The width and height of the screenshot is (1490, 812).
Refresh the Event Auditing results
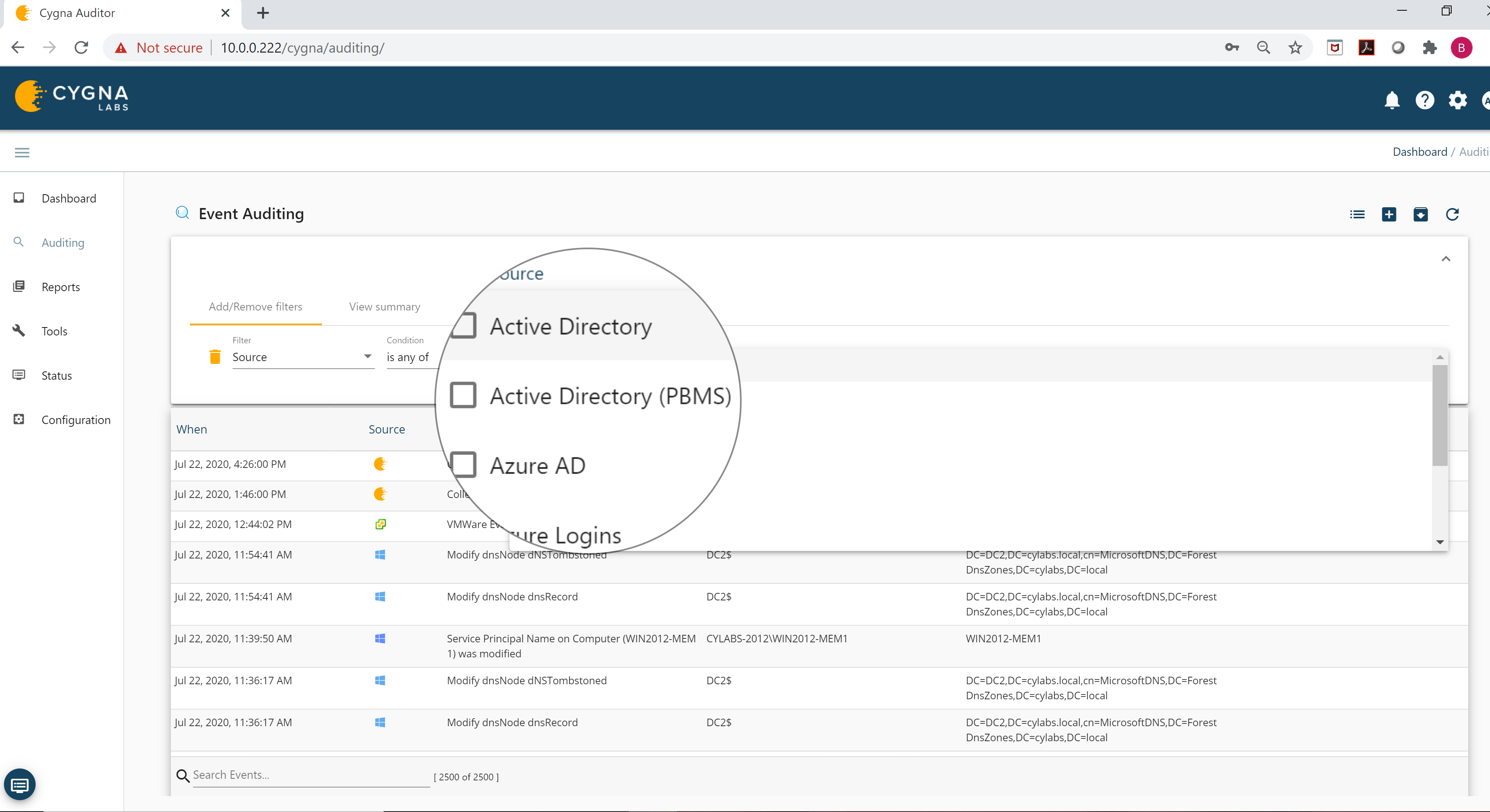pos(1452,214)
